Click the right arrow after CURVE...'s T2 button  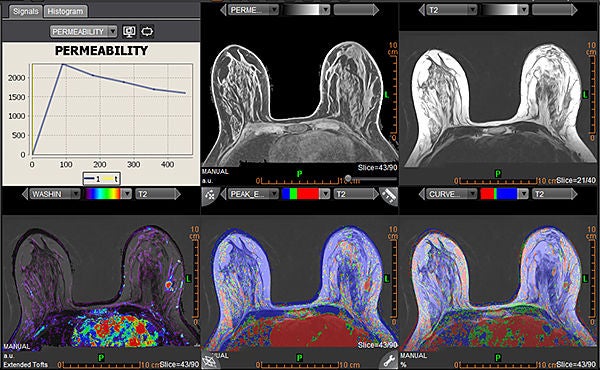574,194
